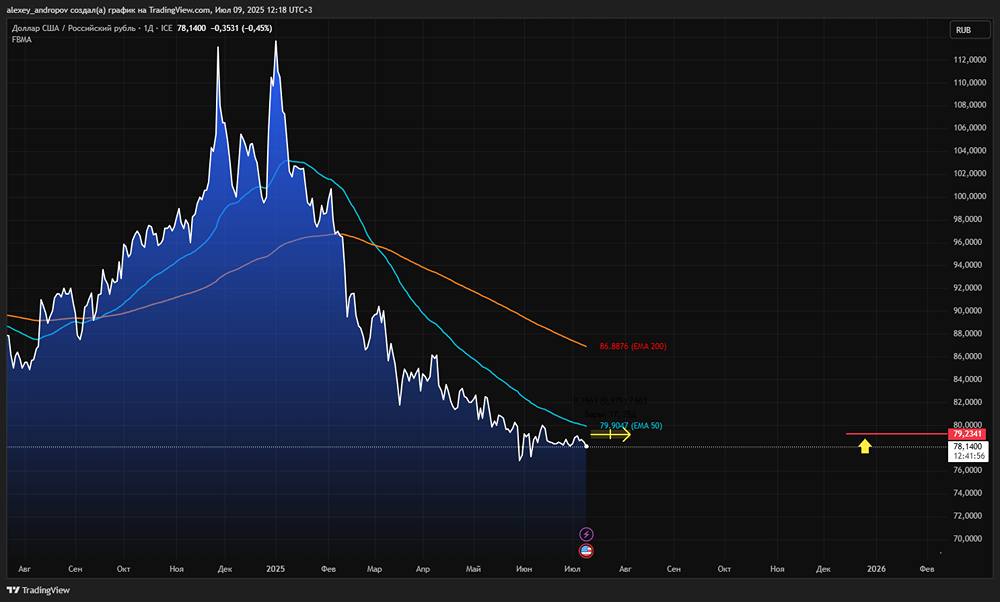Click the faded Баров: 17, 25д measurement text
Image resolution: width=1000 pixels, height=602 pixels.
pyautogui.click(x=610, y=414)
